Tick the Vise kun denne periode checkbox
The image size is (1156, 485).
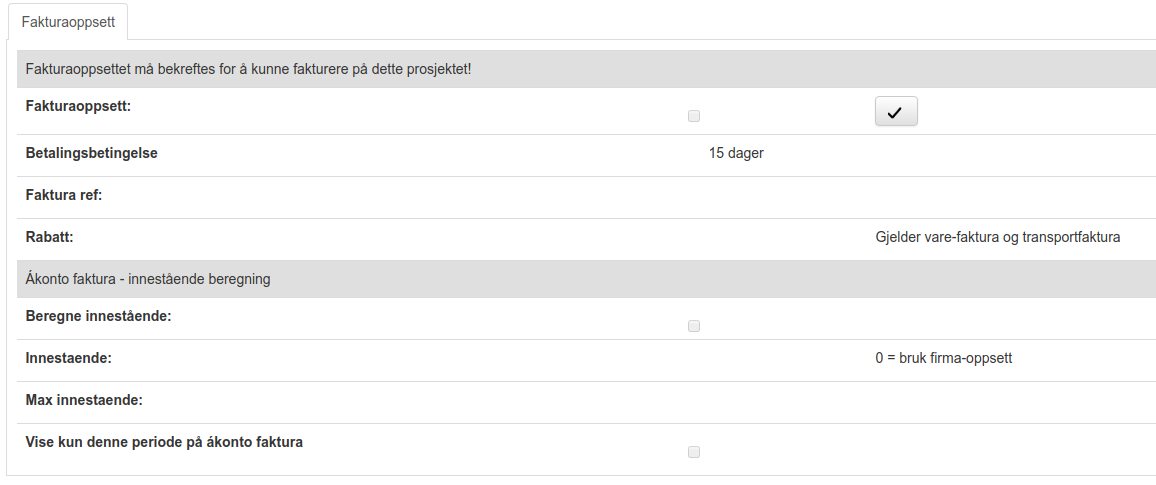pos(694,452)
